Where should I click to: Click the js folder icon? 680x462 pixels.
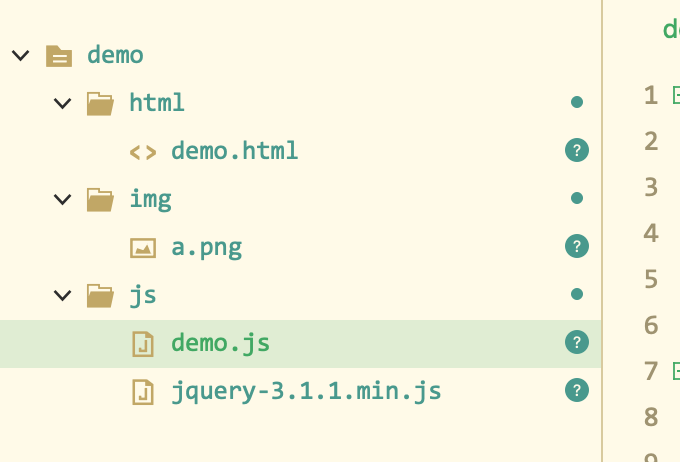pyautogui.click(x=100, y=296)
